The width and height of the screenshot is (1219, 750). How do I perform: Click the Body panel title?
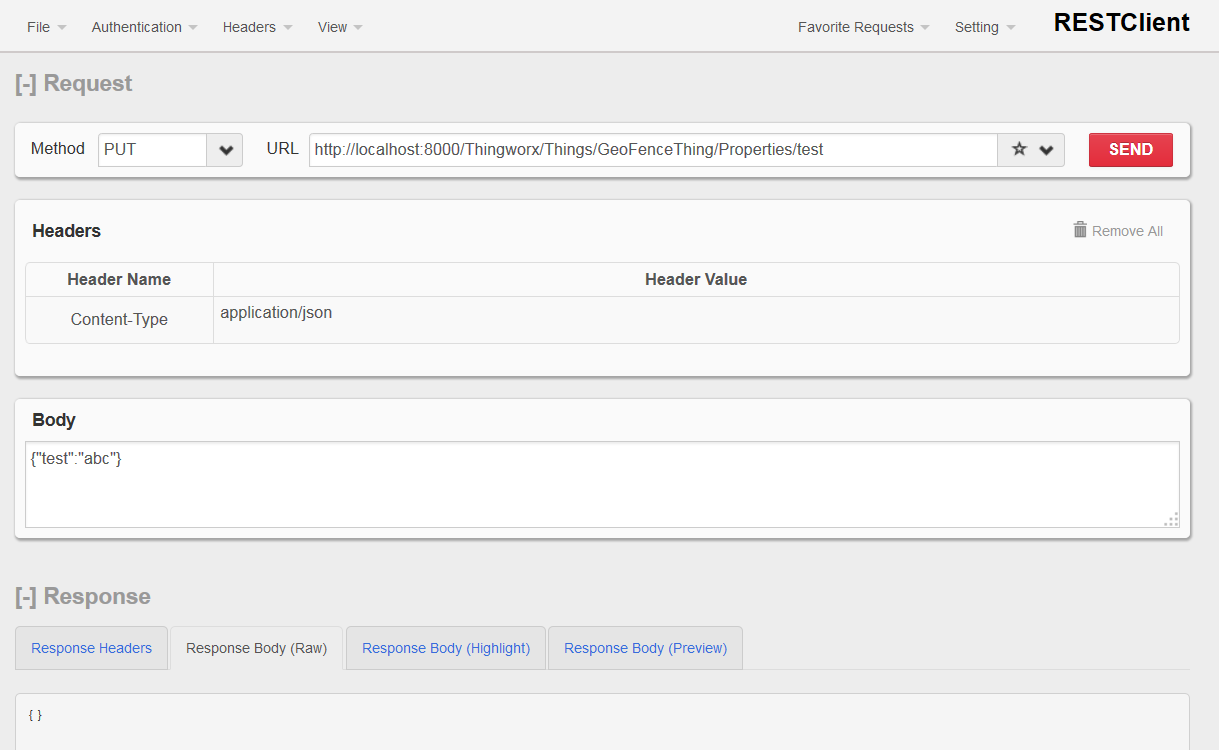coord(54,420)
